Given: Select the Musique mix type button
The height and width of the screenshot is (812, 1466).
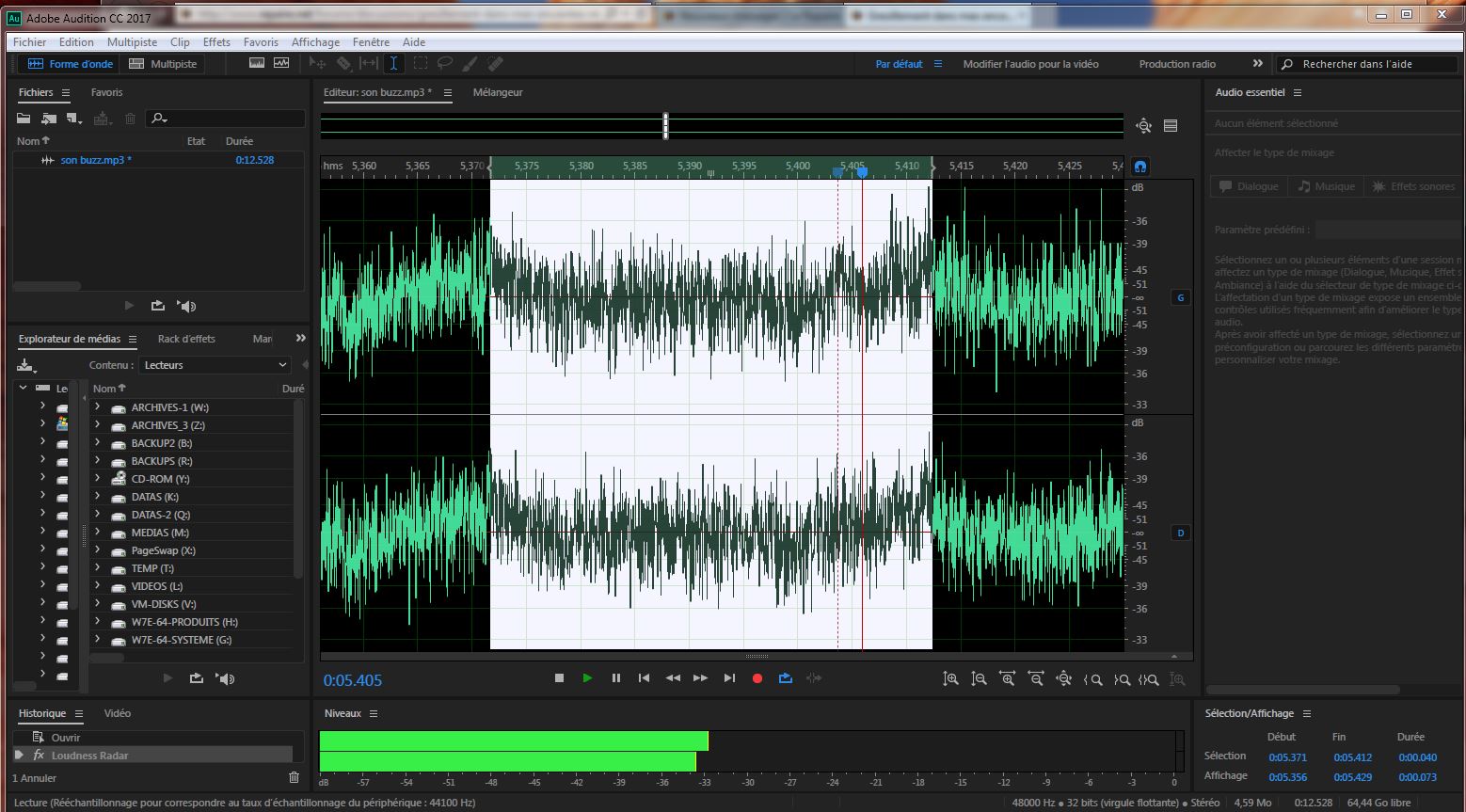Looking at the screenshot, I should point(1326,186).
